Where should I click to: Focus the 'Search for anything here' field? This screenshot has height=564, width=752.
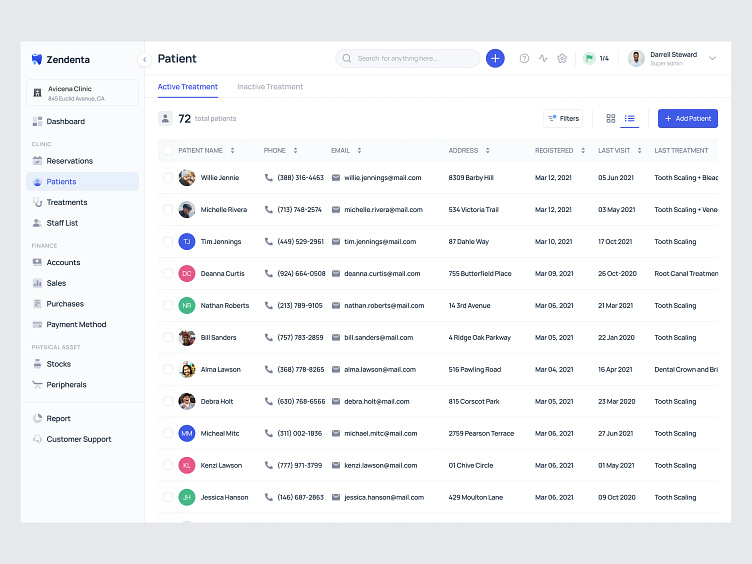click(408, 59)
